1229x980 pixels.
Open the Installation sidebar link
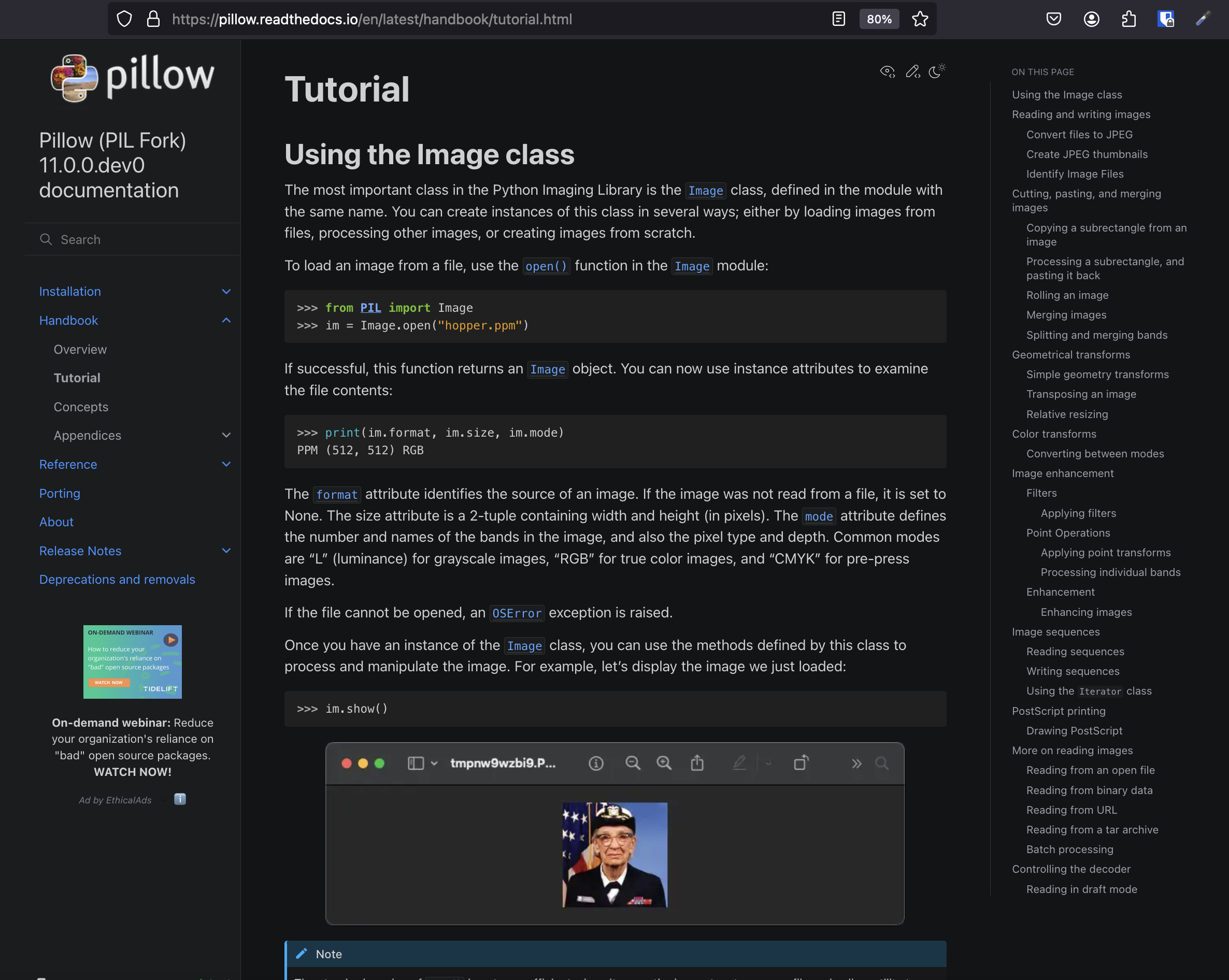(70, 292)
